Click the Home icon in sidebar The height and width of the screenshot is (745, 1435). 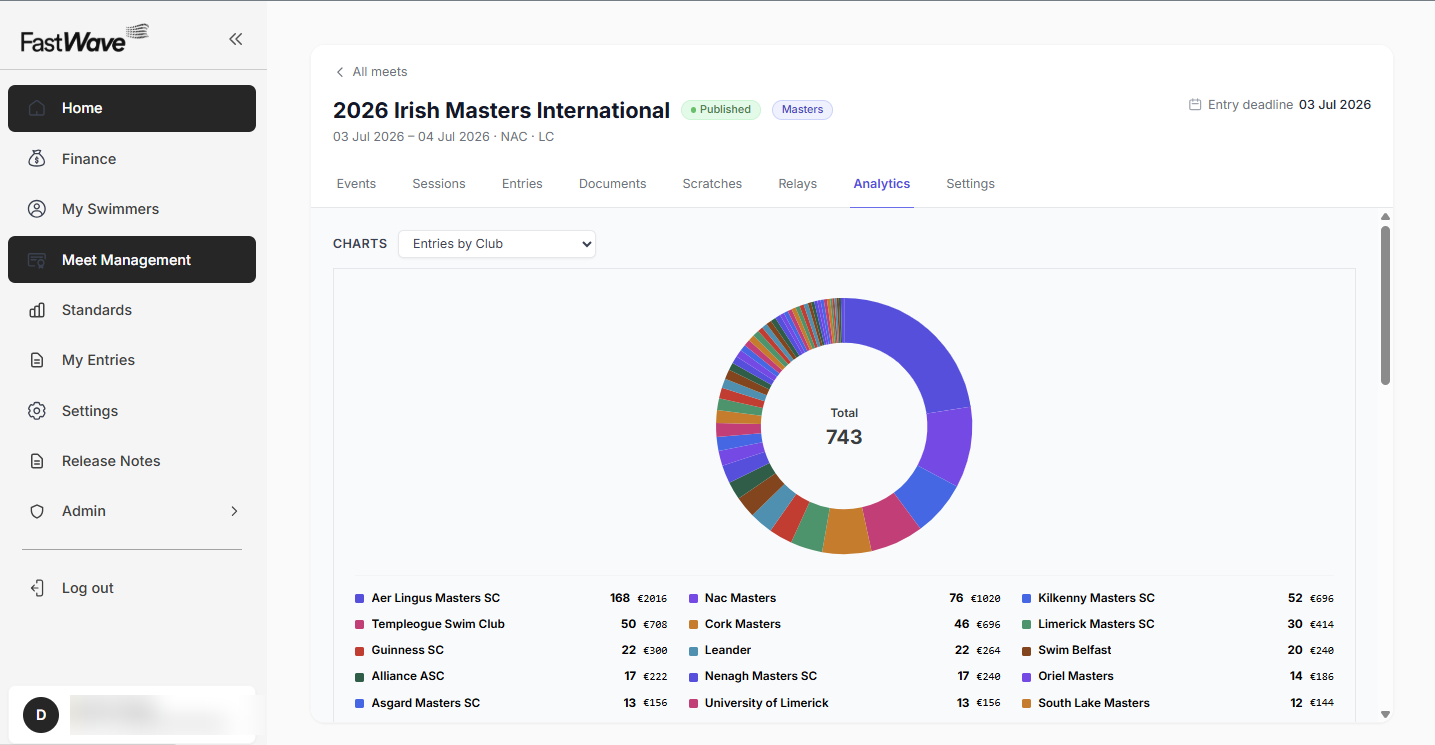click(x=37, y=108)
